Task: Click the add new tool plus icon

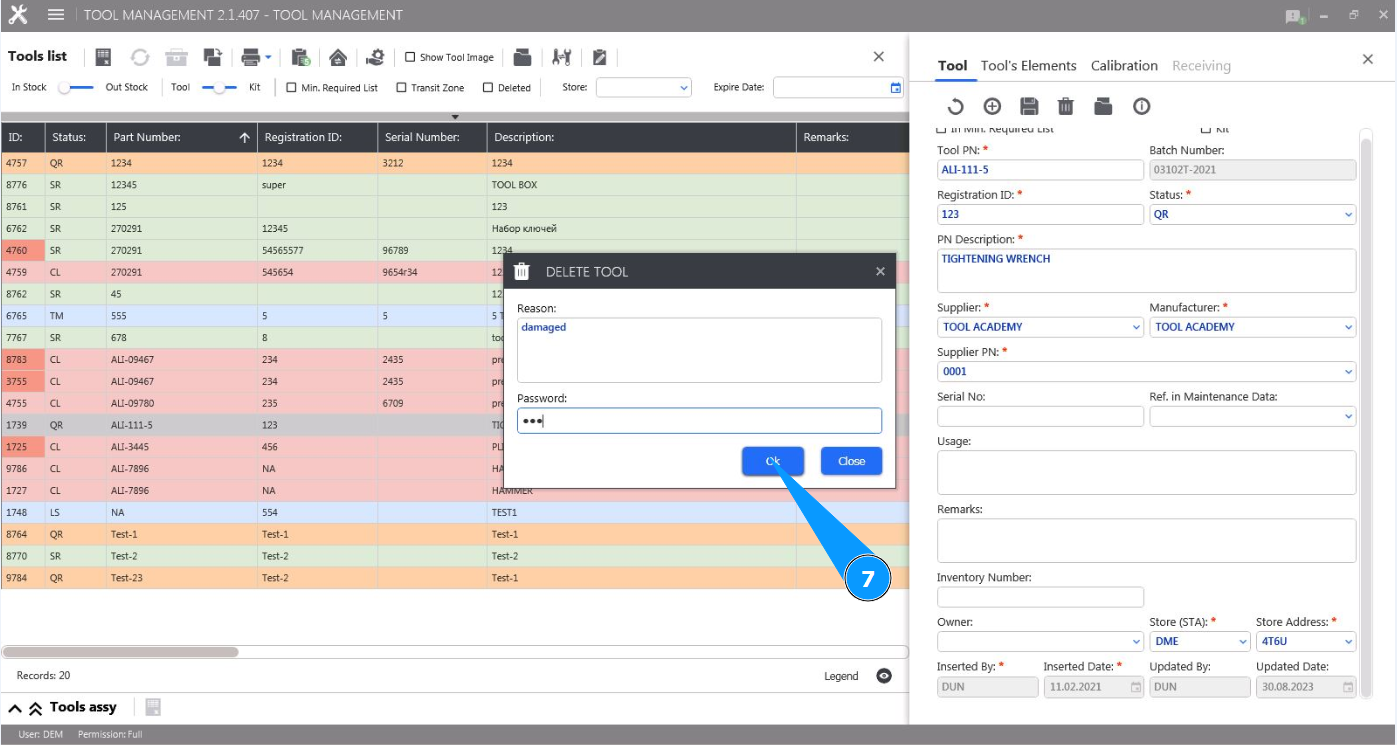Action: click(x=992, y=106)
